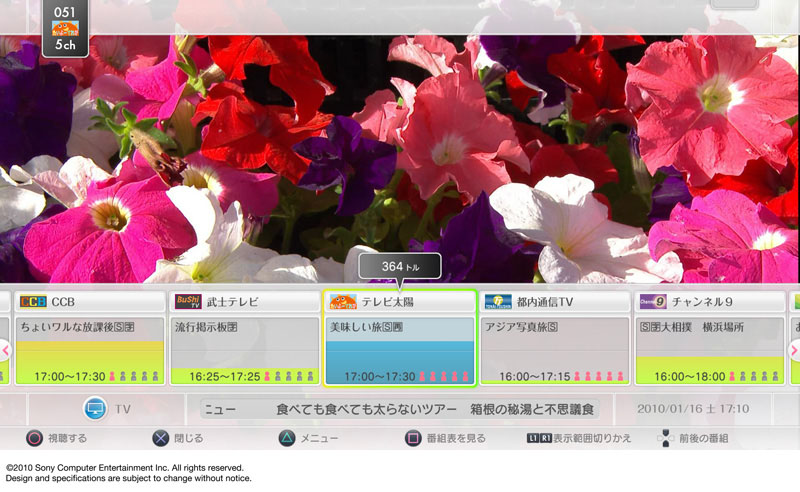Viewport: 800px width, 492px height.
Task: Click the d-pad 前後の番組 icon
Action: [x=665, y=438]
